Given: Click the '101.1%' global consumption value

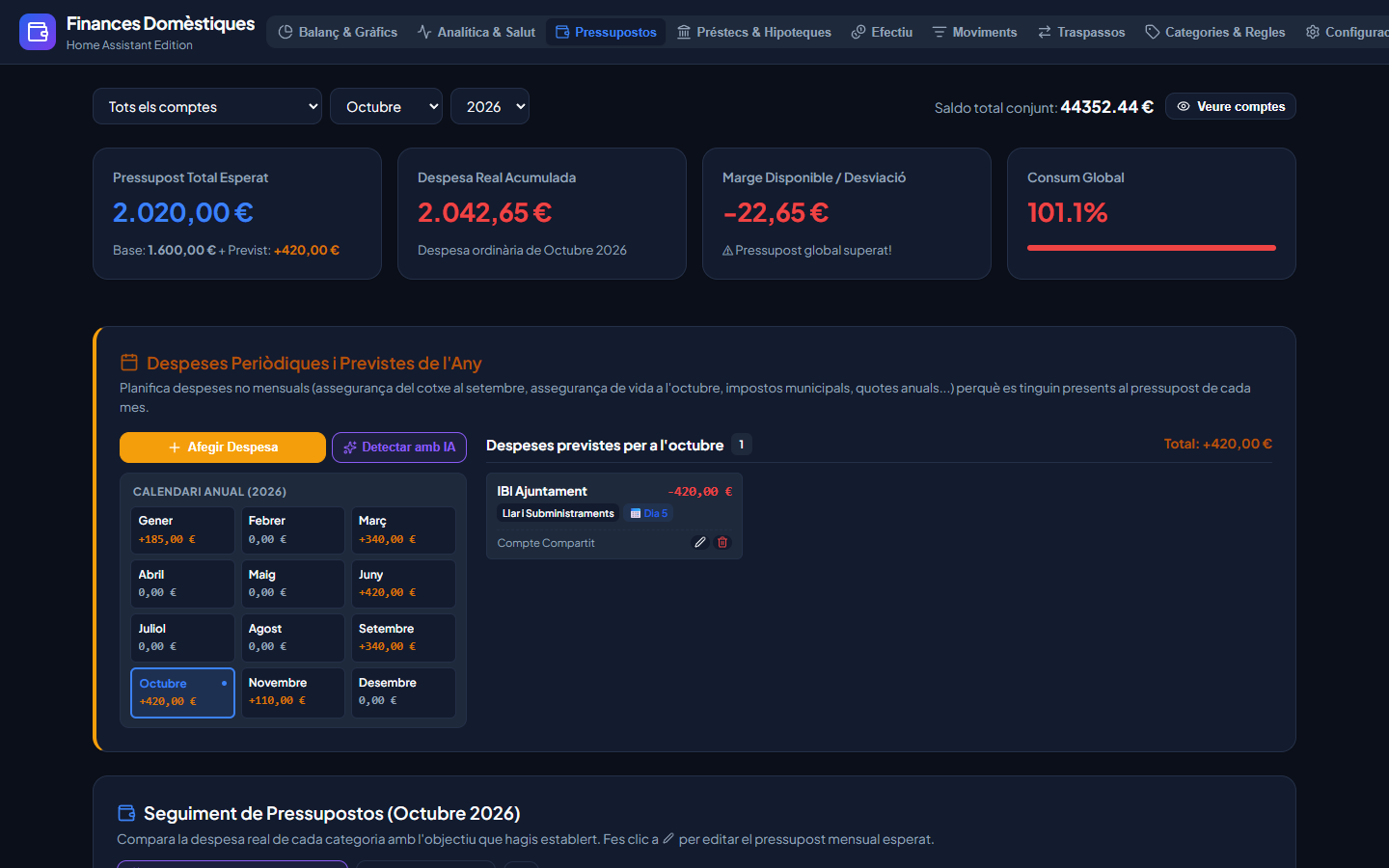Looking at the screenshot, I should [1068, 212].
